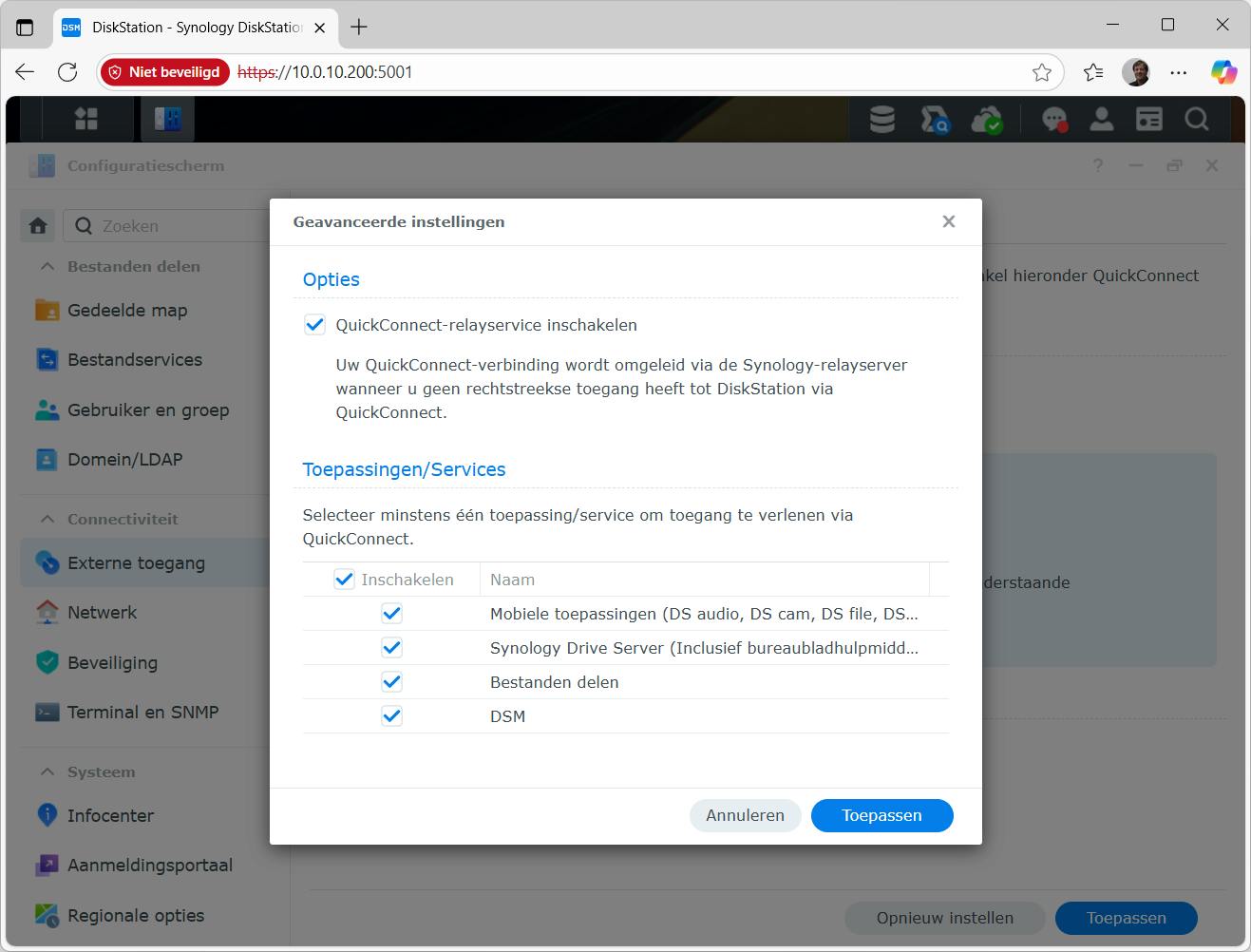Select the Synology Drive Server row text
The height and width of the screenshot is (952, 1251).
704,648
